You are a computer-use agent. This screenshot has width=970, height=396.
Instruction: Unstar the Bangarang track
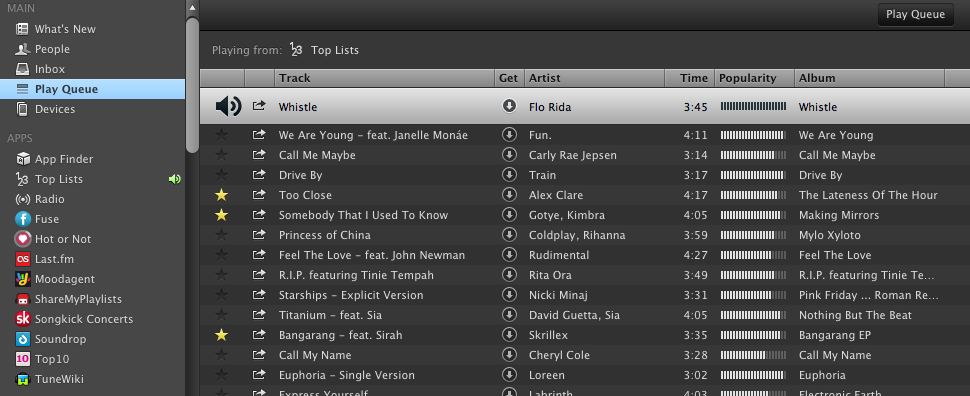click(221, 335)
